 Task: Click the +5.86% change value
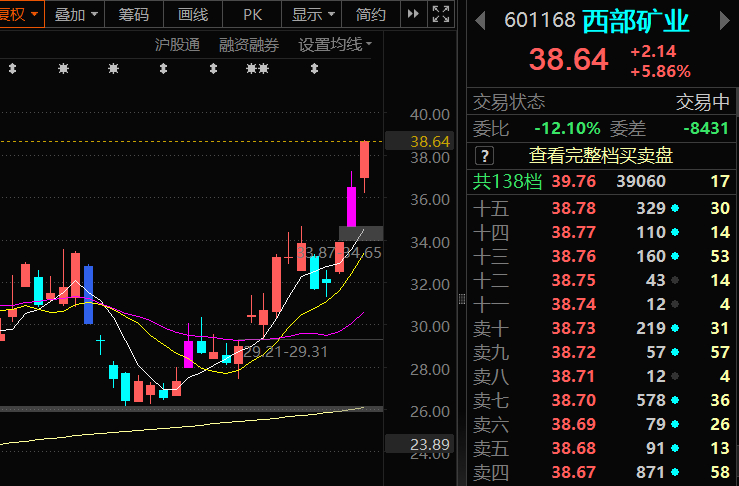pos(660,71)
